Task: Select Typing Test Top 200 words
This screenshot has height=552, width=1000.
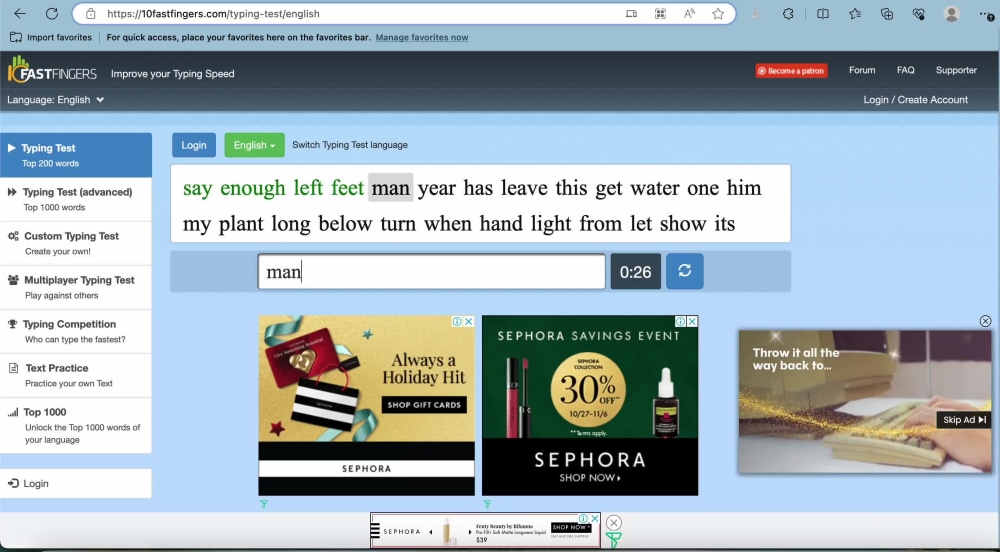Action: point(76,155)
